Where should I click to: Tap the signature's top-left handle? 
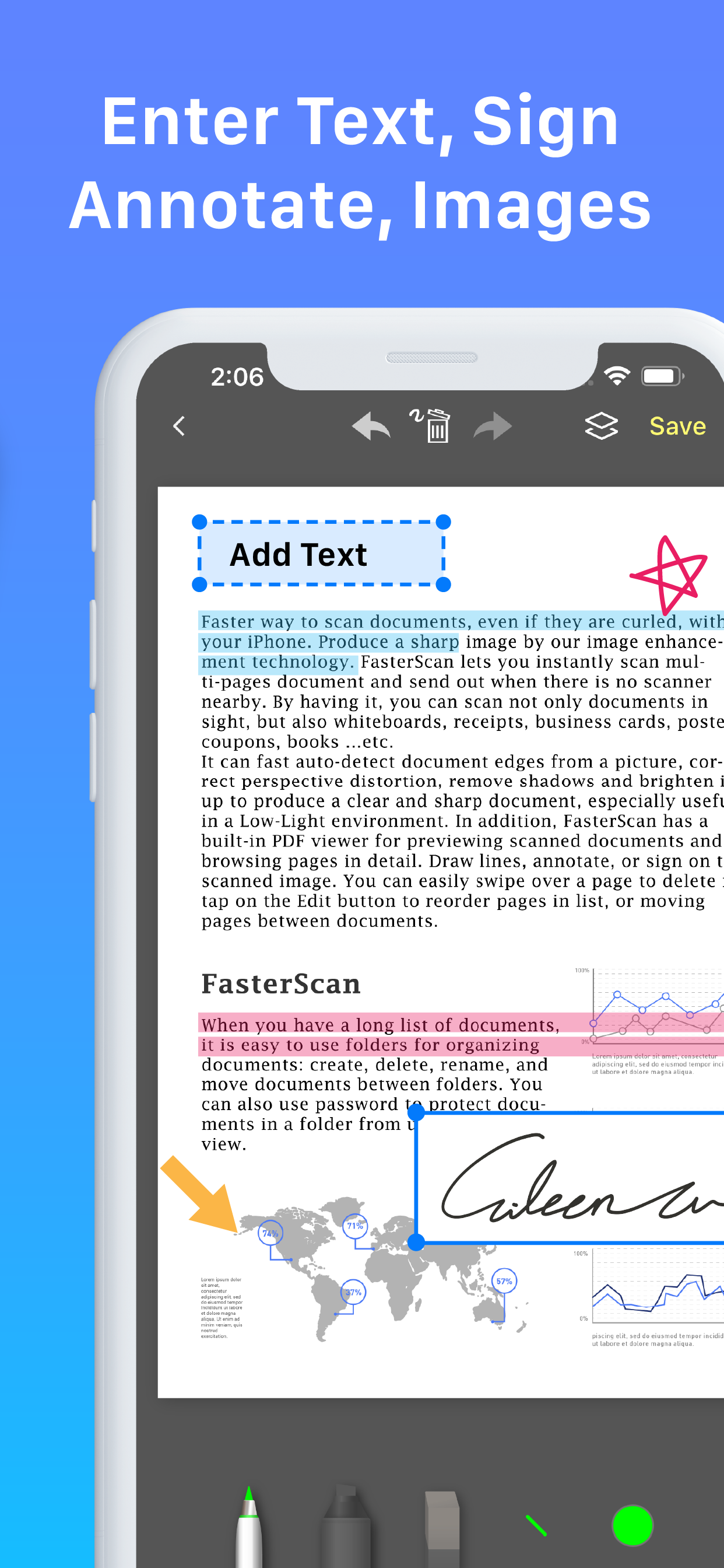416,1112
